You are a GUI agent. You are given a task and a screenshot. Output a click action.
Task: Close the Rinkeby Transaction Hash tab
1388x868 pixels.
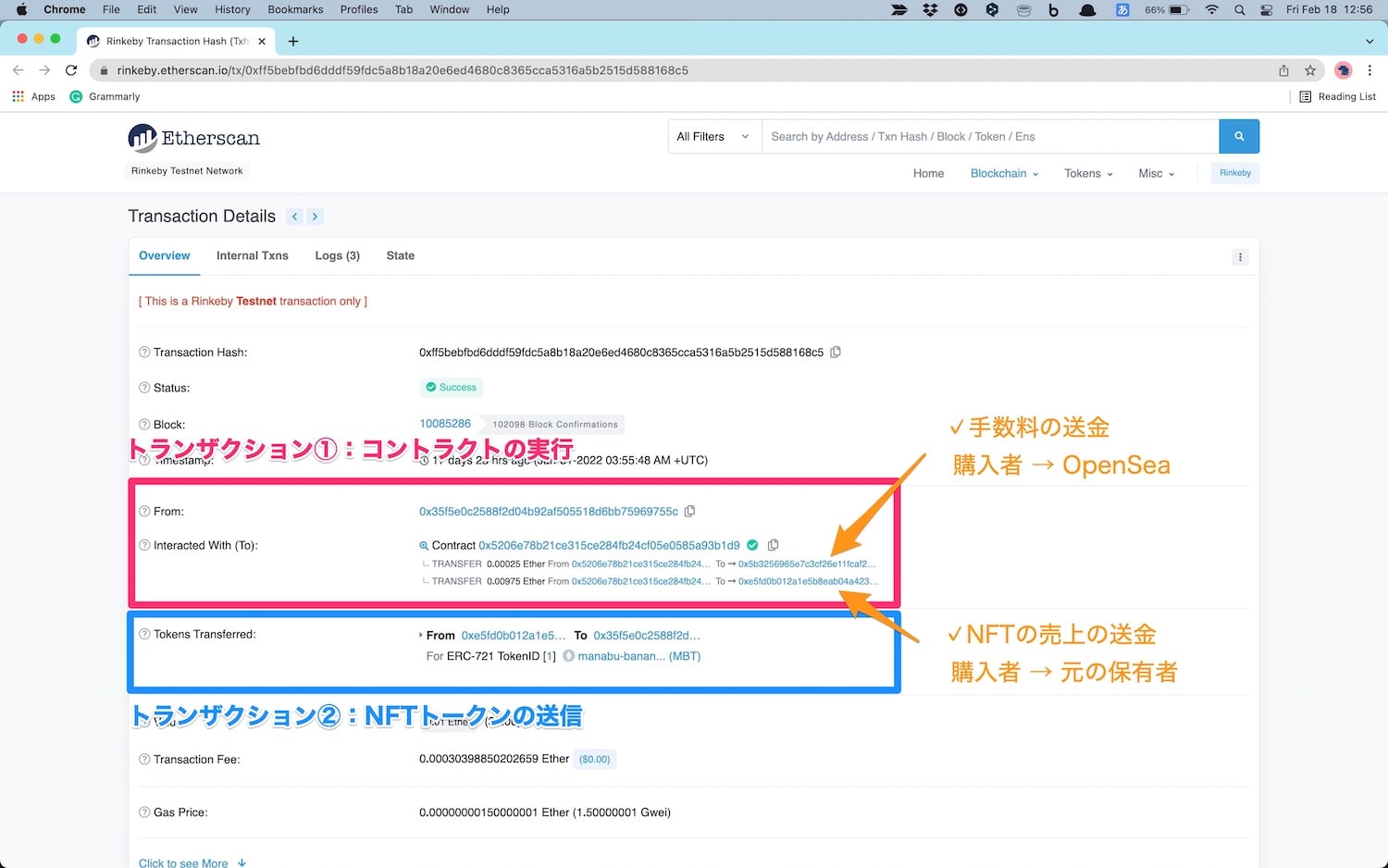(262, 41)
